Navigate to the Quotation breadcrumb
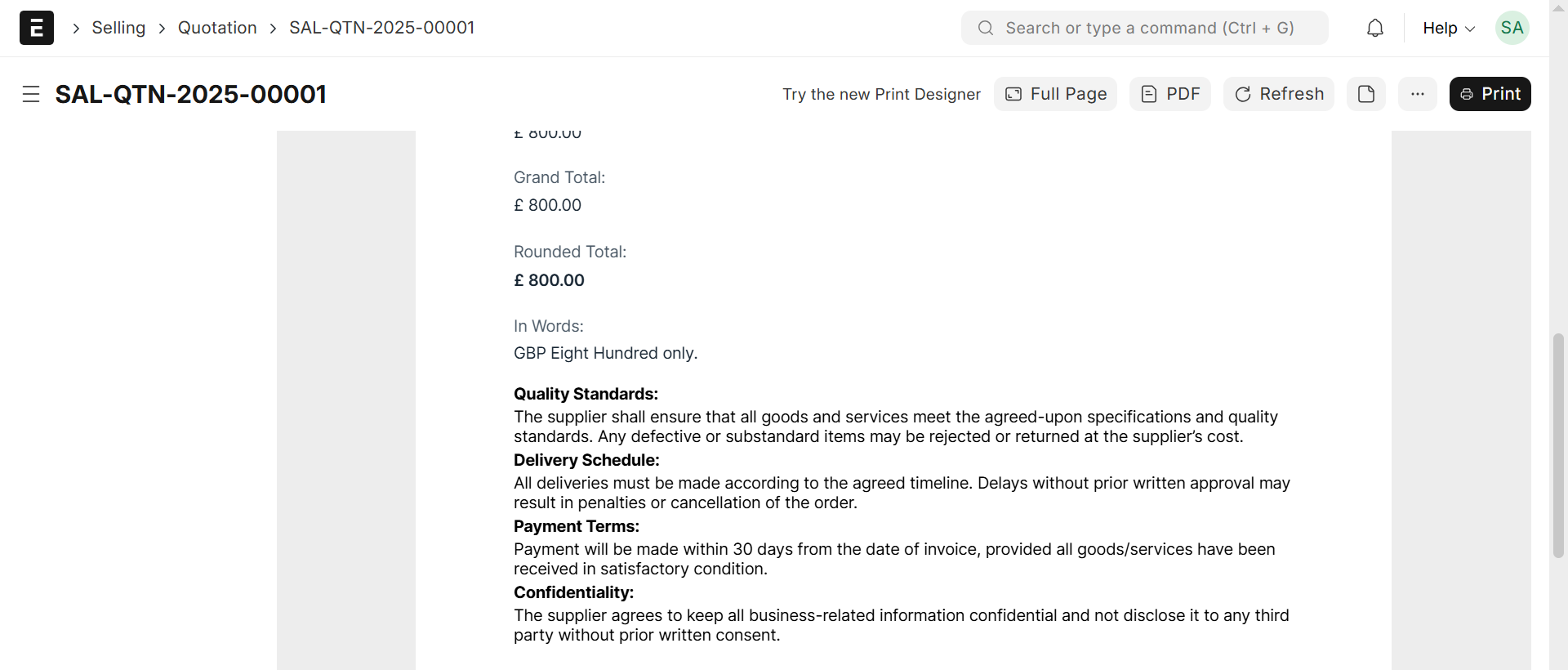The image size is (1568, 670). [217, 28]
